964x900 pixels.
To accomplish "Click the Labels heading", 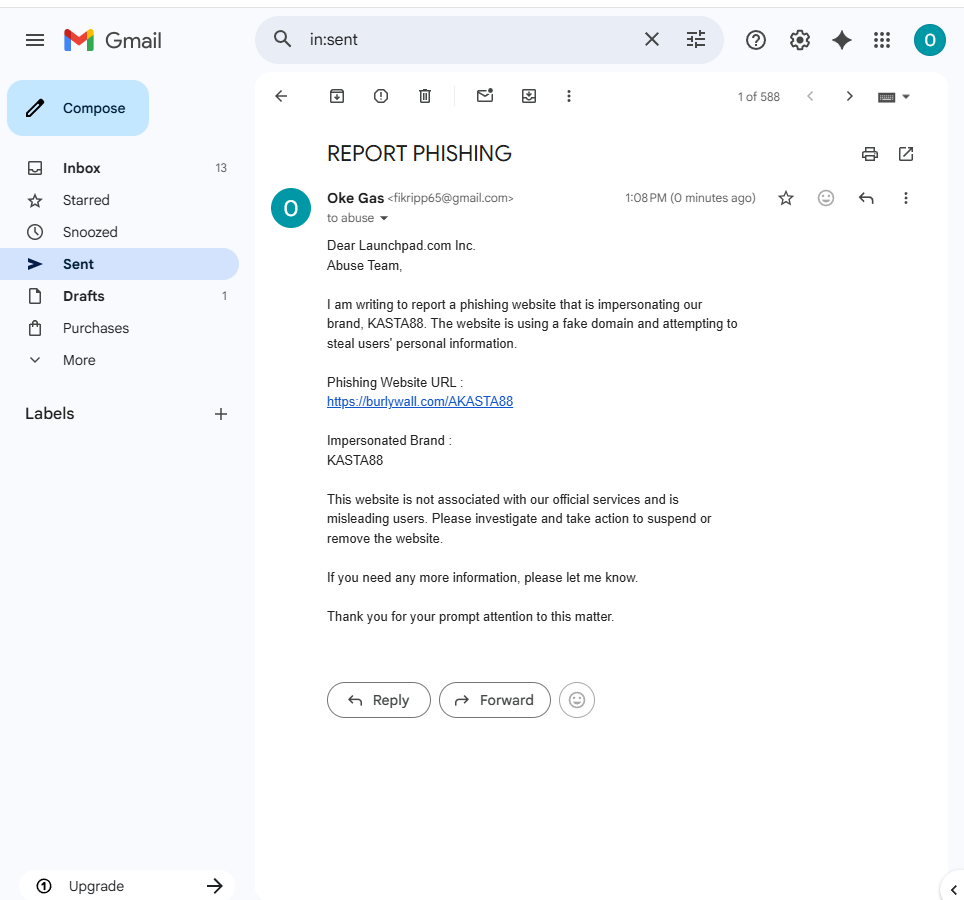I will point(50,414).
